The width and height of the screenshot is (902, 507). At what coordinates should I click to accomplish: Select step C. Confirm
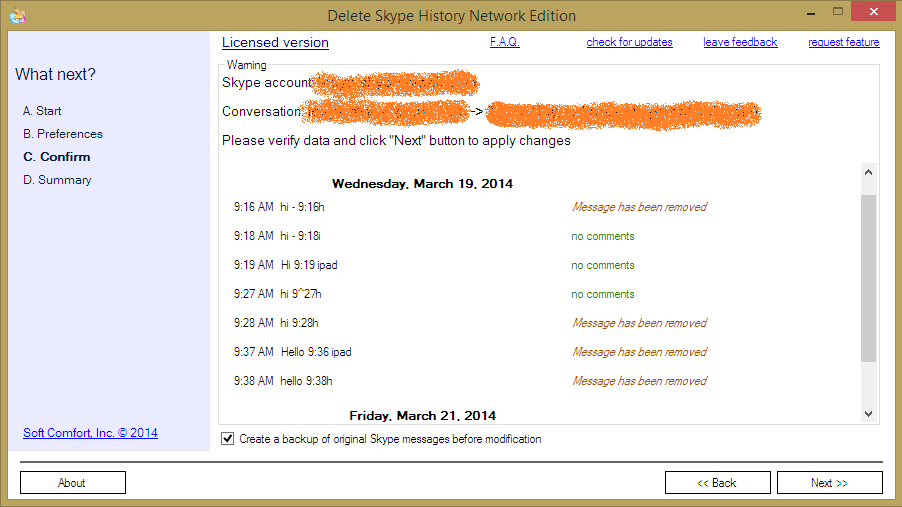tap(56, 157)
